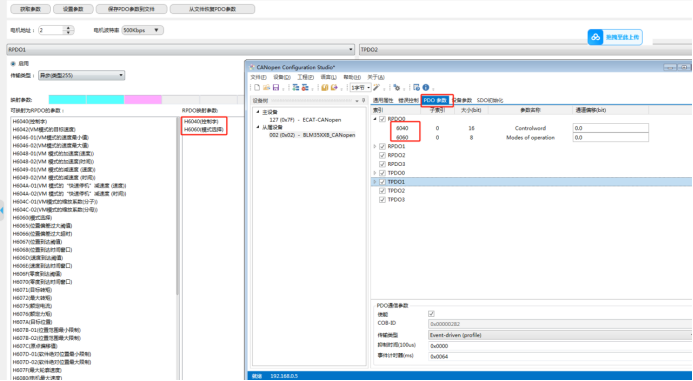Viewport: 693px width, 381px height.
Task: Click the pin icon on device tree panel
Action: point(363,101)
